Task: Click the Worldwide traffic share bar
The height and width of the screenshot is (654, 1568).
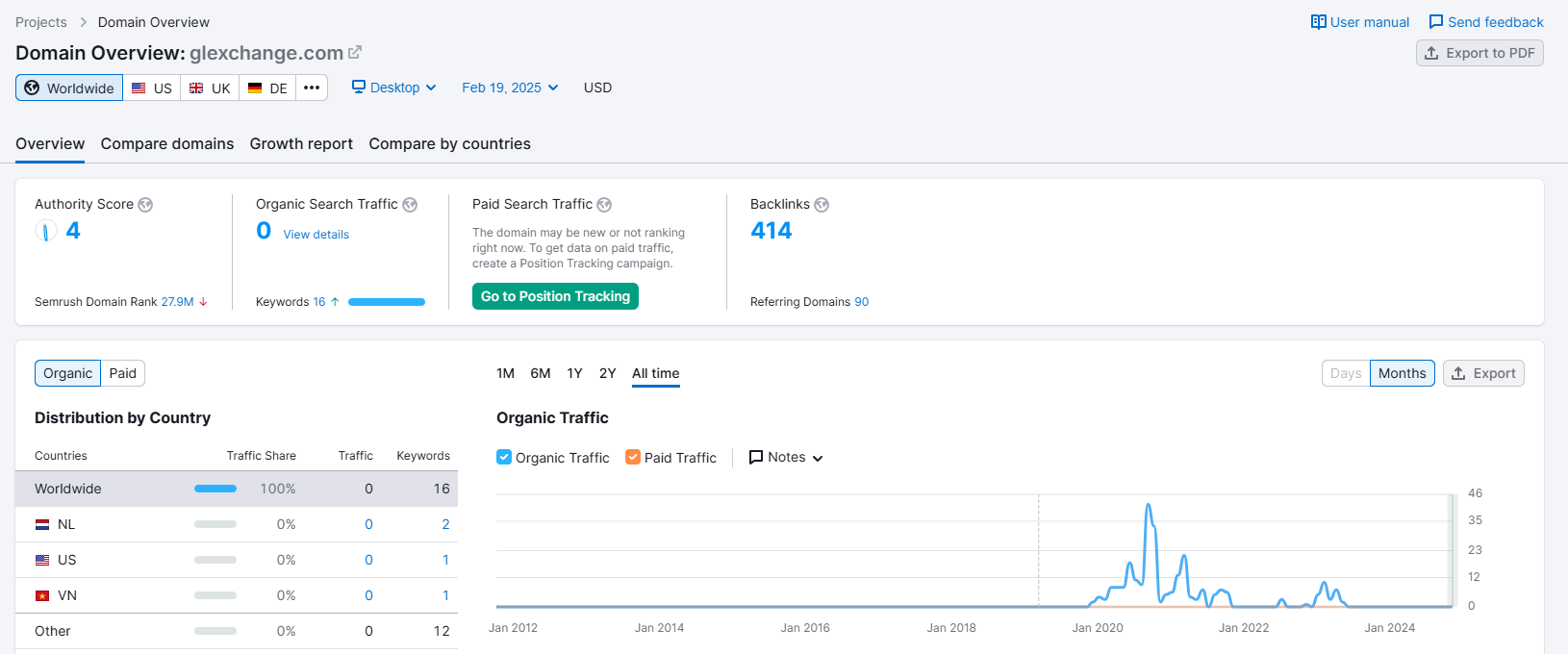Action: pyautogui.click(x=215, y=489)
